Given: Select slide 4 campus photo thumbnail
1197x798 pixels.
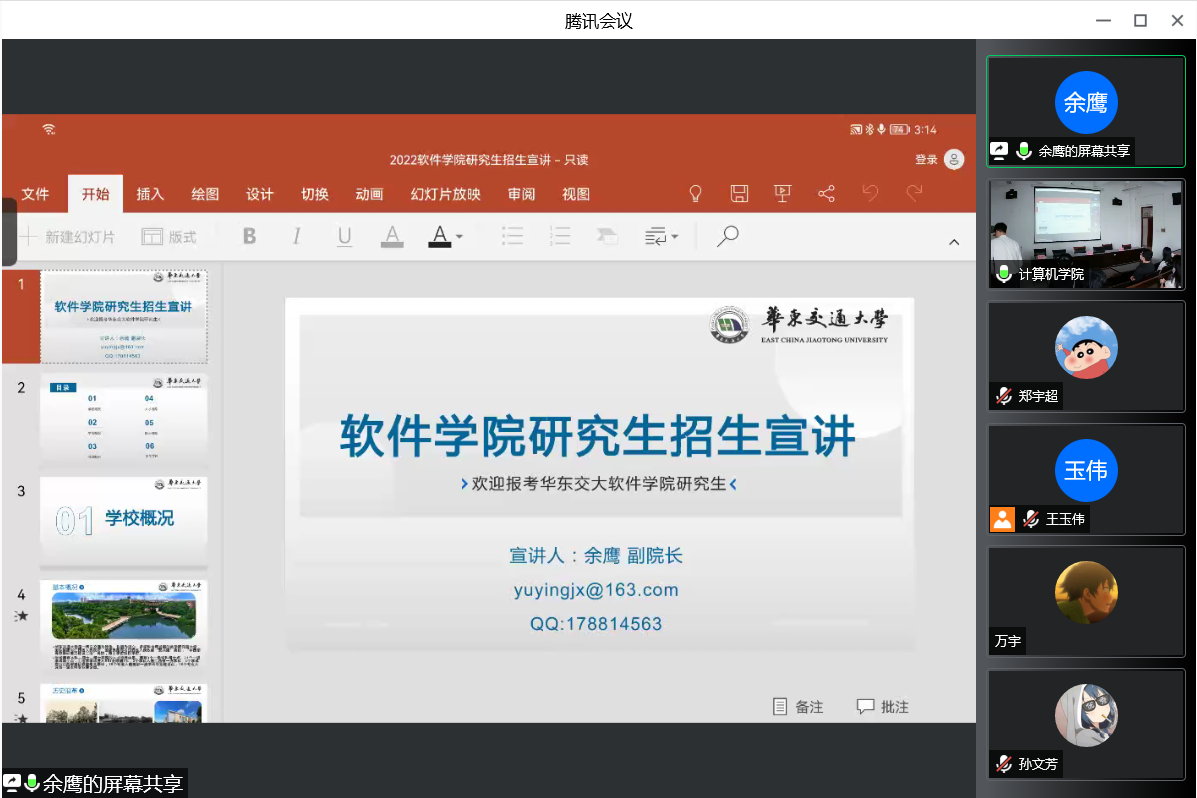Looking at the screenshot, I should coord(124,625).
